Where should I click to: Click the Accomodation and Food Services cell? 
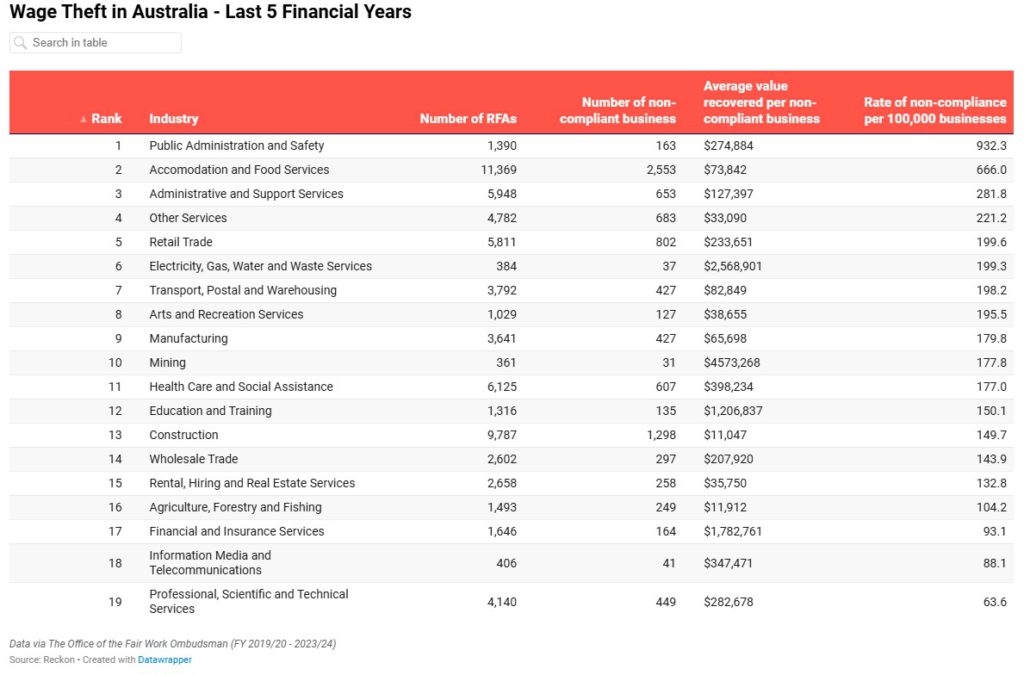click(239, 170)
